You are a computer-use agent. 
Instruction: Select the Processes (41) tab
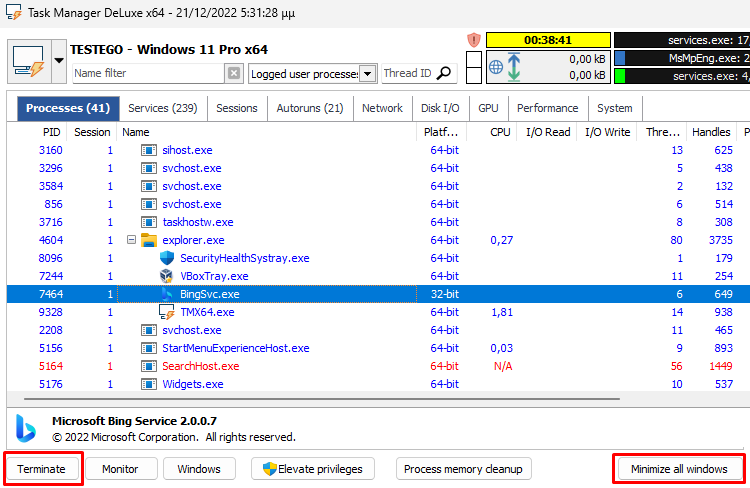tap(68, 108)
